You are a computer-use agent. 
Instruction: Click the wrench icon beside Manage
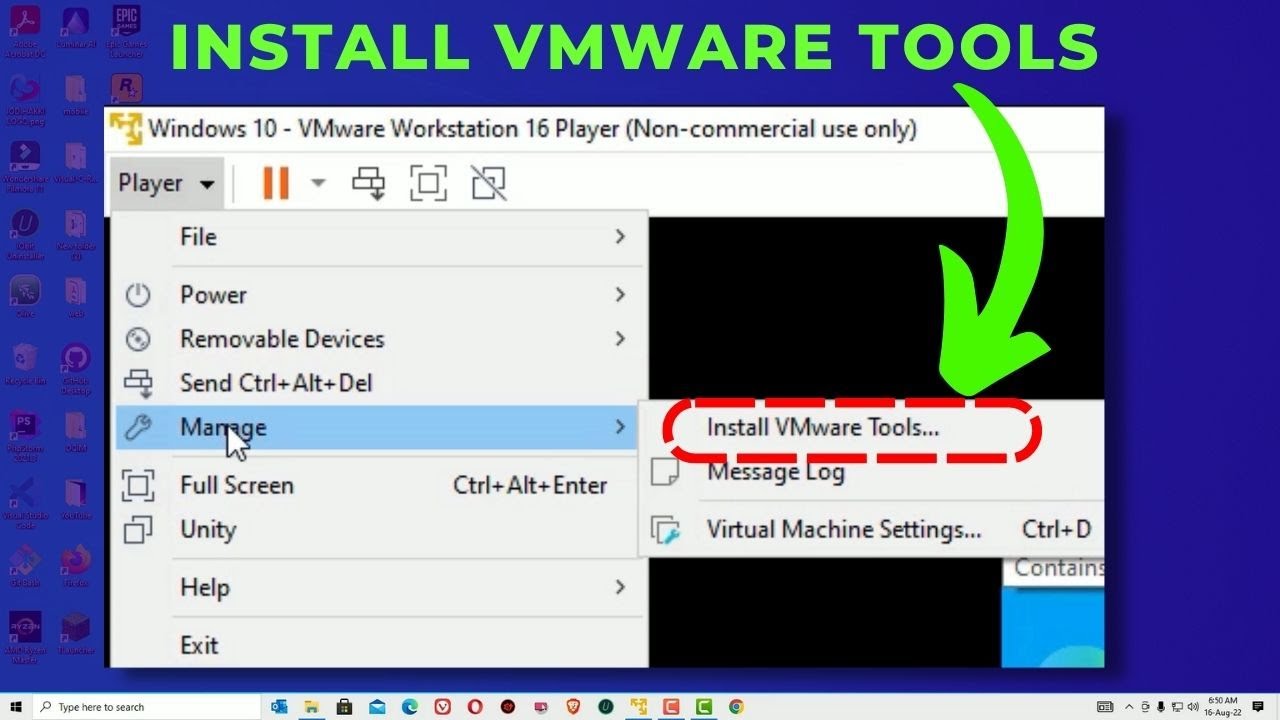pos(139,427)
